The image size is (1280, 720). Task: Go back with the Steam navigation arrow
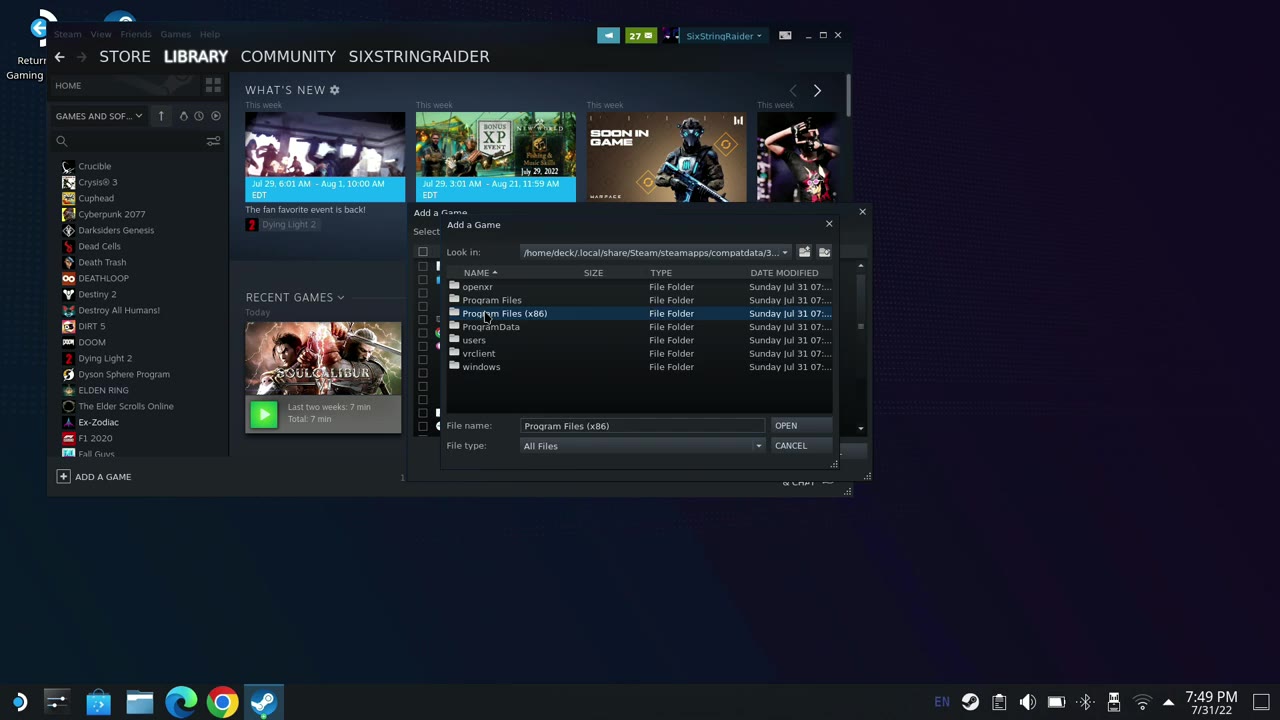[x=60, y=57]
